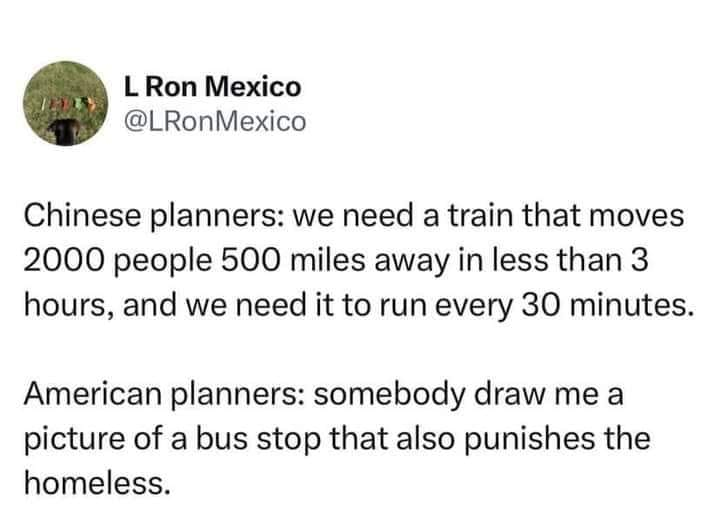
Task: Open the L Ron Mexico profile avatar
Action: 66,103
